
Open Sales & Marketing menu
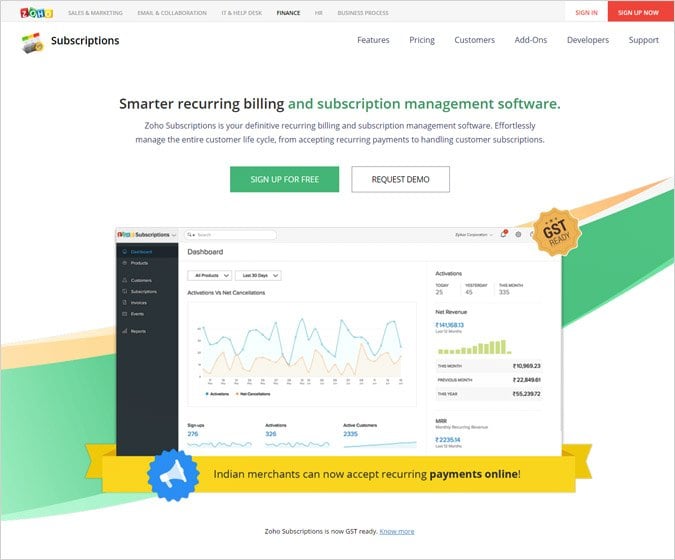click(95, 13)
